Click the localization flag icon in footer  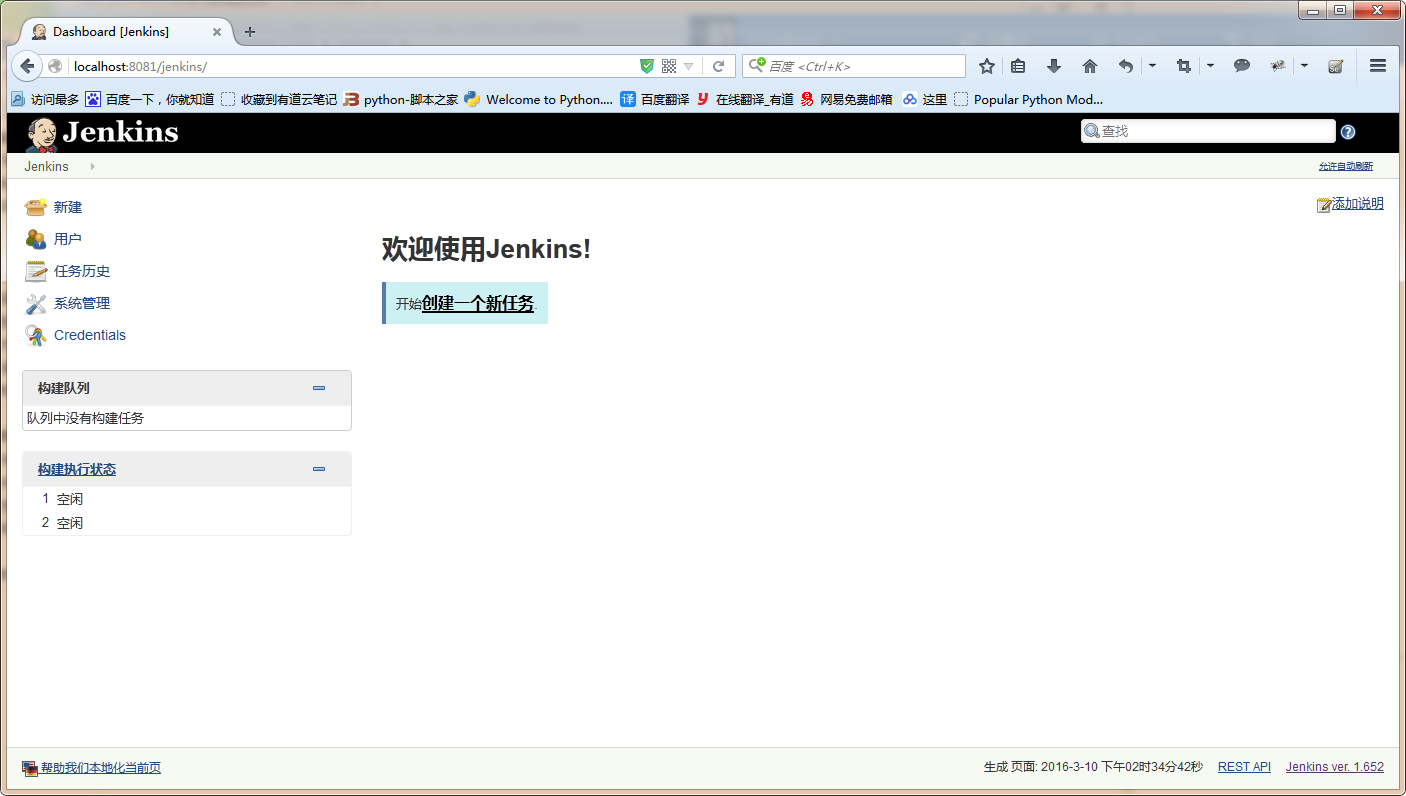30,768
